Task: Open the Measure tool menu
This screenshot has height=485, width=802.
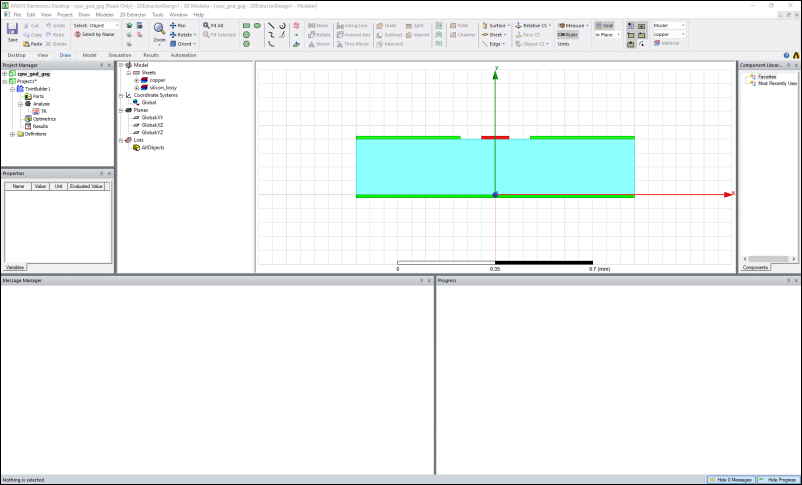Action: (573, 26)
